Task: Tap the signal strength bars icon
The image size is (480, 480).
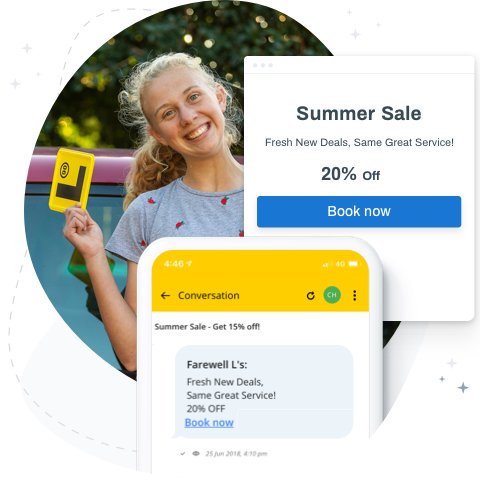Action: (x=326, y=264)
